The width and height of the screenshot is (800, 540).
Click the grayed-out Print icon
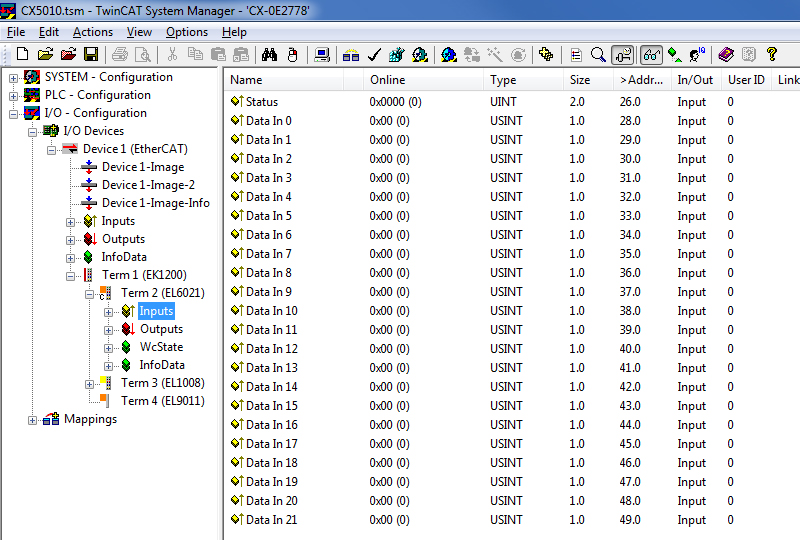[x=120, y=54]
